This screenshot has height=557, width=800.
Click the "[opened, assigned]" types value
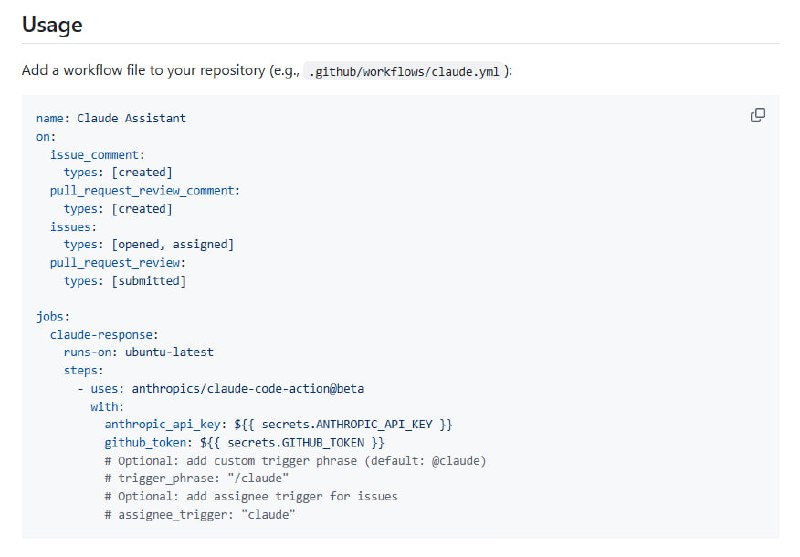[x=172, y=244]
